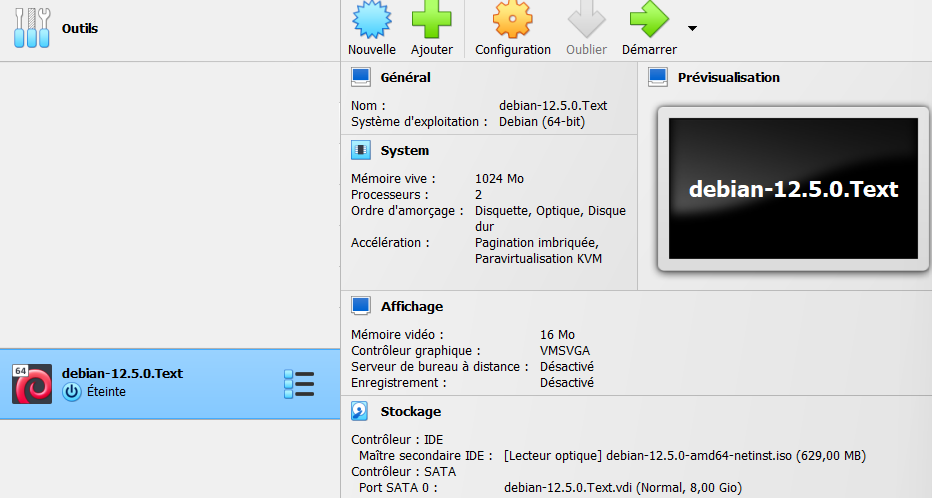The image size is (932, 498).
Task: Select the debian-12.5.0.Text VM in list
Action: [x=170, y=384]
